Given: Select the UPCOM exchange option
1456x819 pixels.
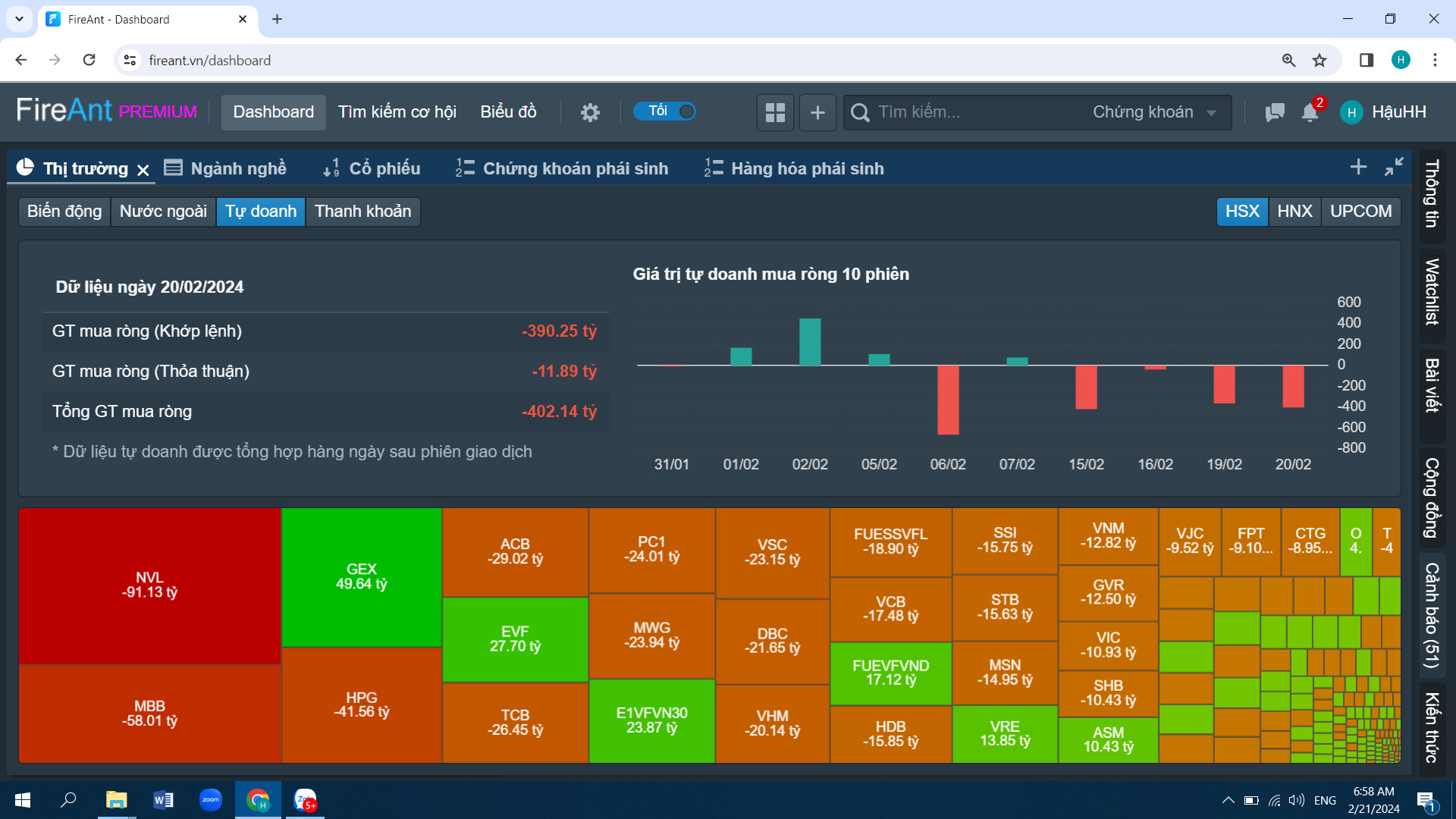Looking at the screenshot, I should coord(1360,211).
